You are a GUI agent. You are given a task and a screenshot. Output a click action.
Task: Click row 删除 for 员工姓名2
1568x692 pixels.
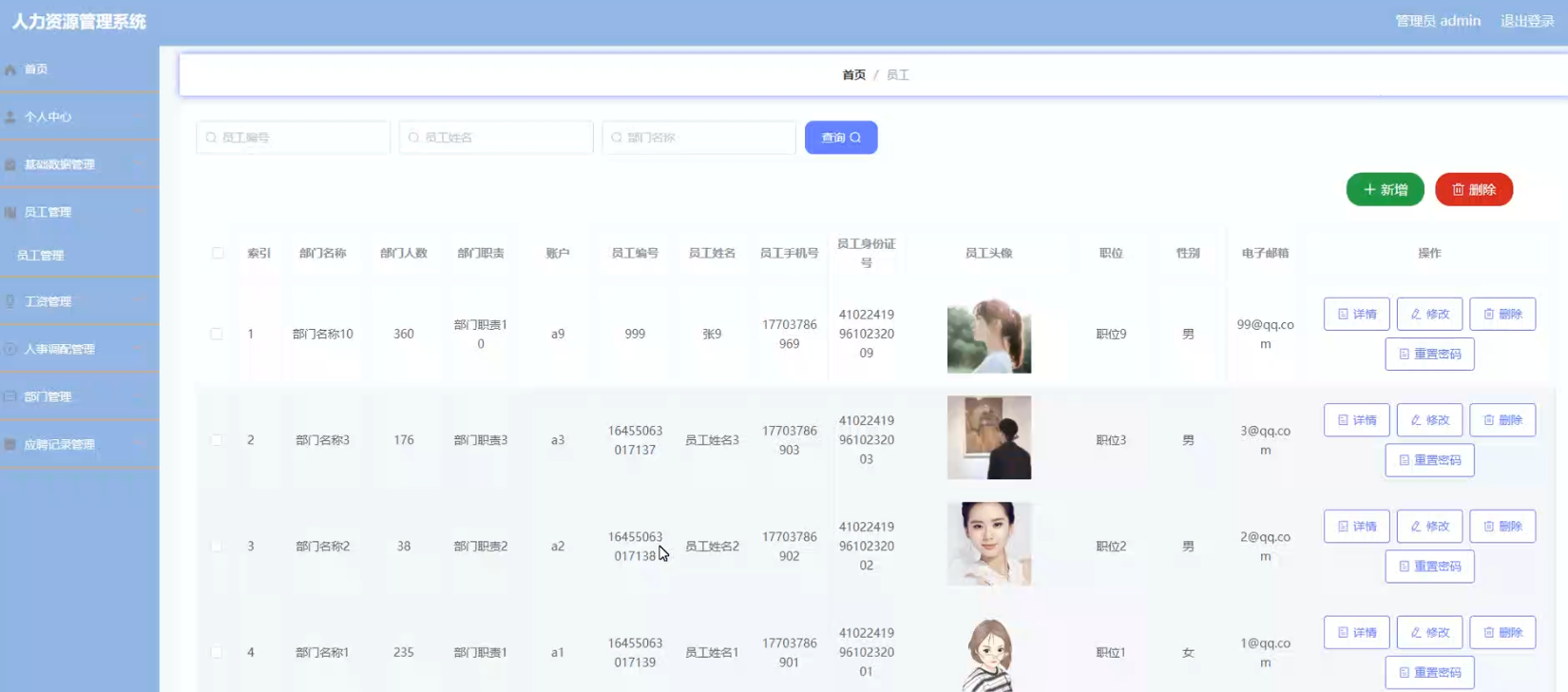click(x=1502, y=527)
